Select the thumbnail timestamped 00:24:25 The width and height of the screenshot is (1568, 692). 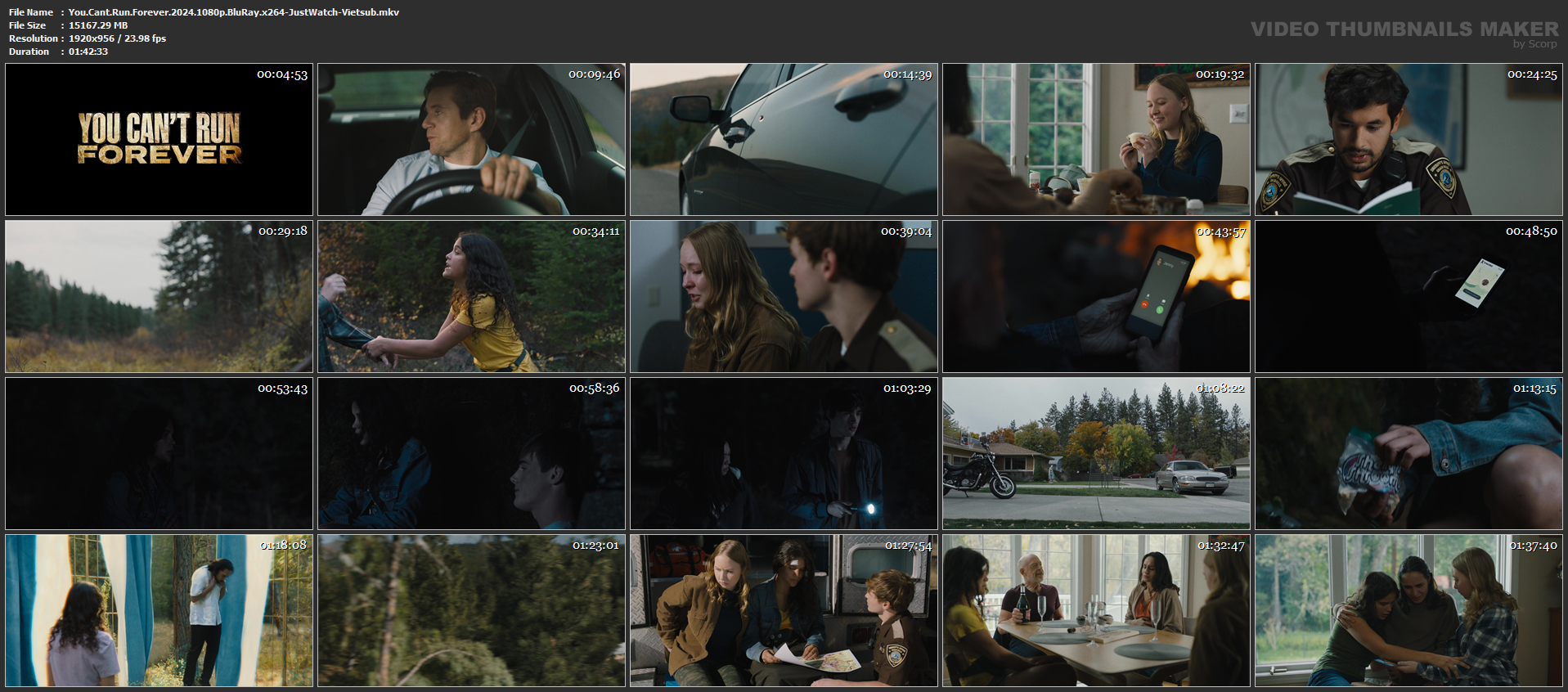[1409, 140]
